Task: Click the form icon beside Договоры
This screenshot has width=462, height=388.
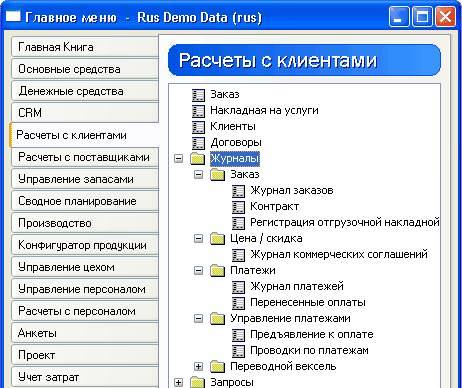Action: tap(198, 143)
